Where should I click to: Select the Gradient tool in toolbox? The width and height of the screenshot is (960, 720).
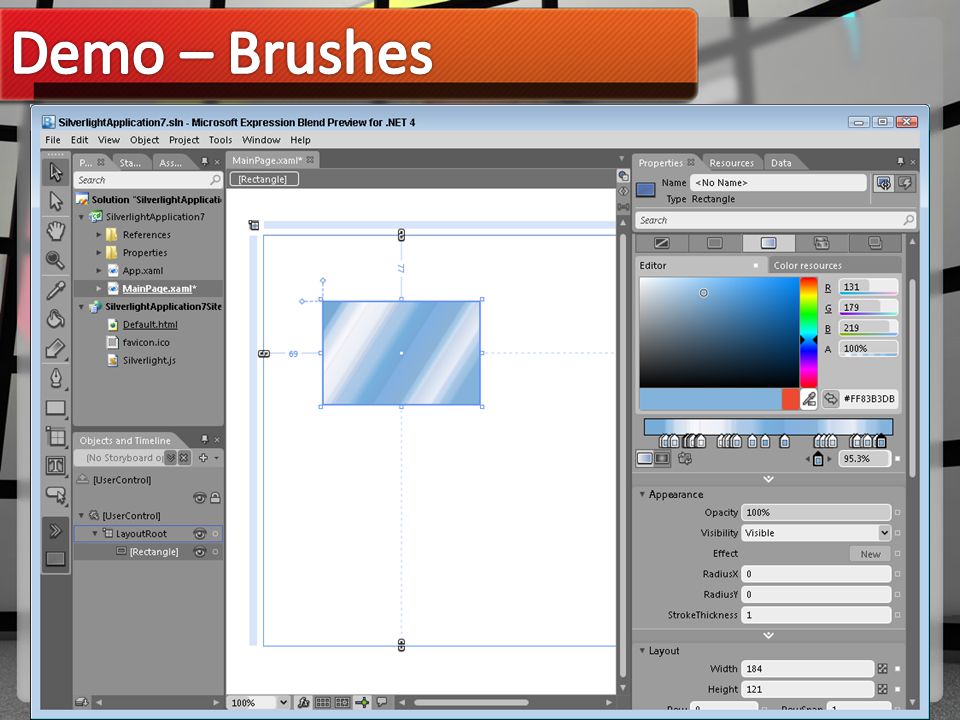(x=56, y=348)
